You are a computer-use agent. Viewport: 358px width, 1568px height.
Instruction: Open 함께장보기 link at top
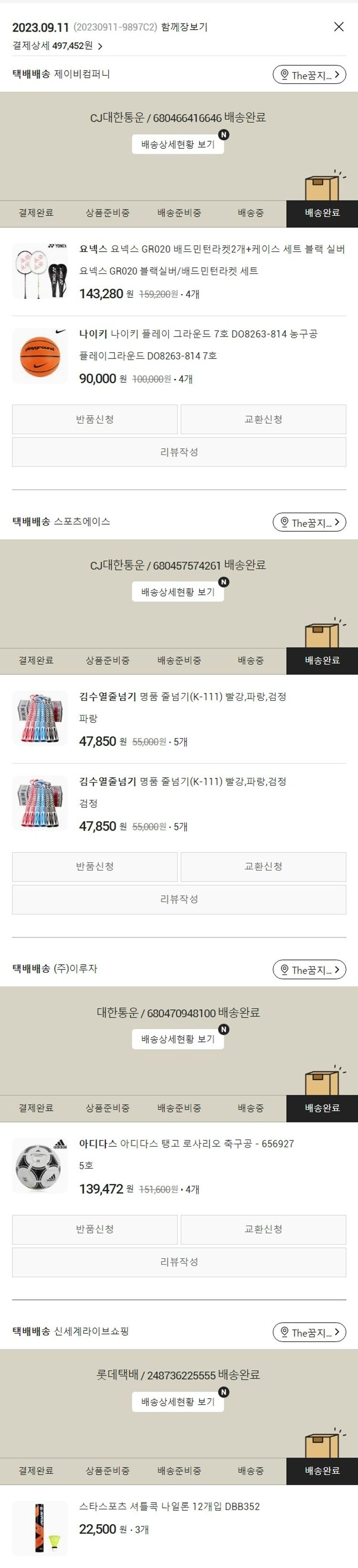click(184, 27)
